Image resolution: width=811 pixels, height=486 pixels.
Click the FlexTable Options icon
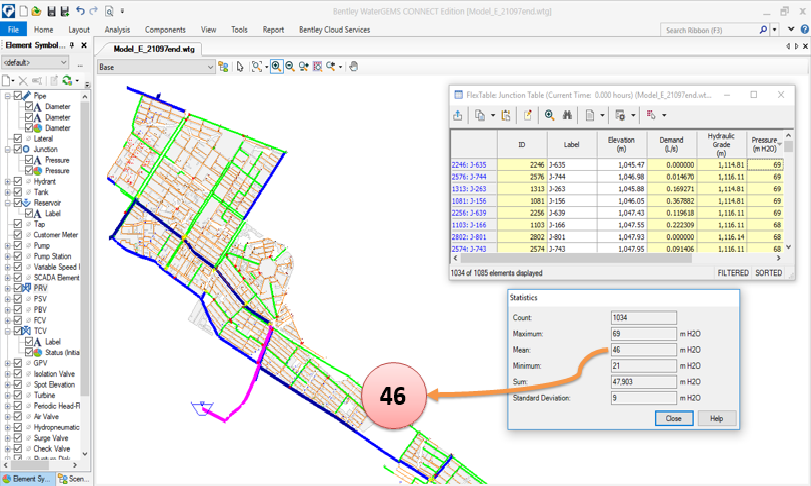tap(620, 115)
